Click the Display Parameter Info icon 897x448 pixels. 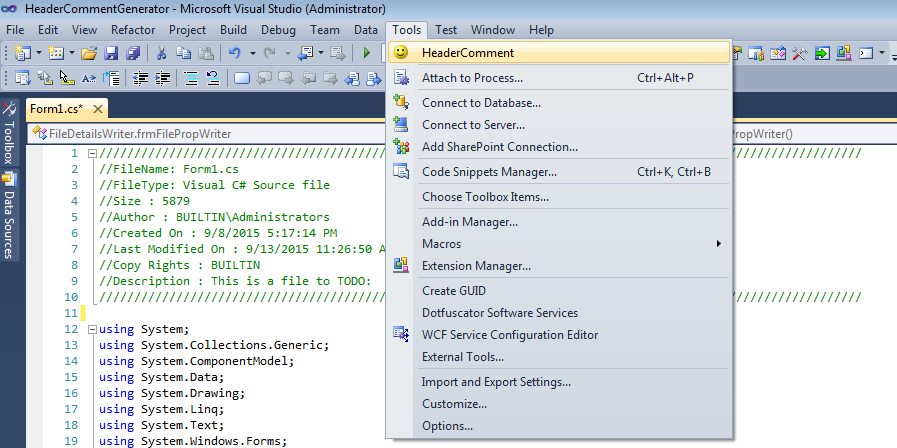[45, 78]
